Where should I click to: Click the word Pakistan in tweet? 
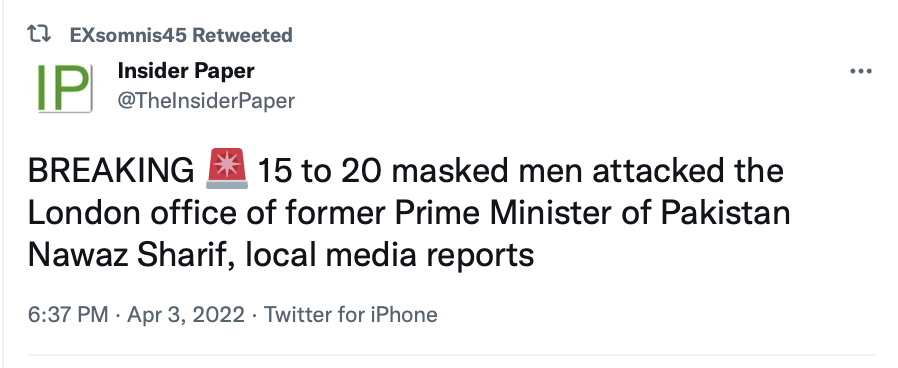(726, 213)
